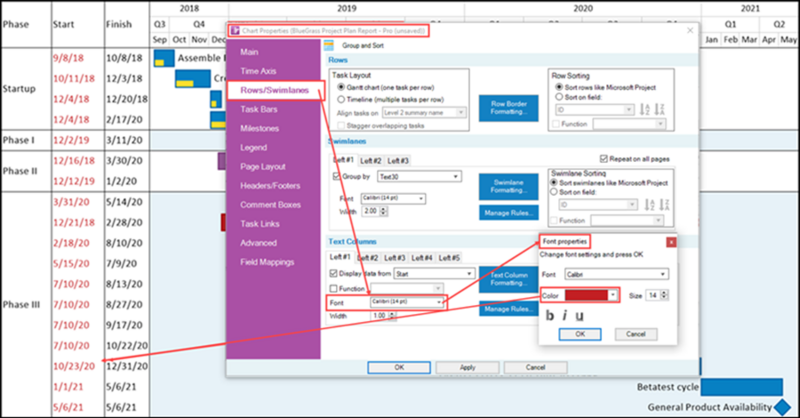Open Text Columns Font Calibri dropdown

click(x=407, y=302)
